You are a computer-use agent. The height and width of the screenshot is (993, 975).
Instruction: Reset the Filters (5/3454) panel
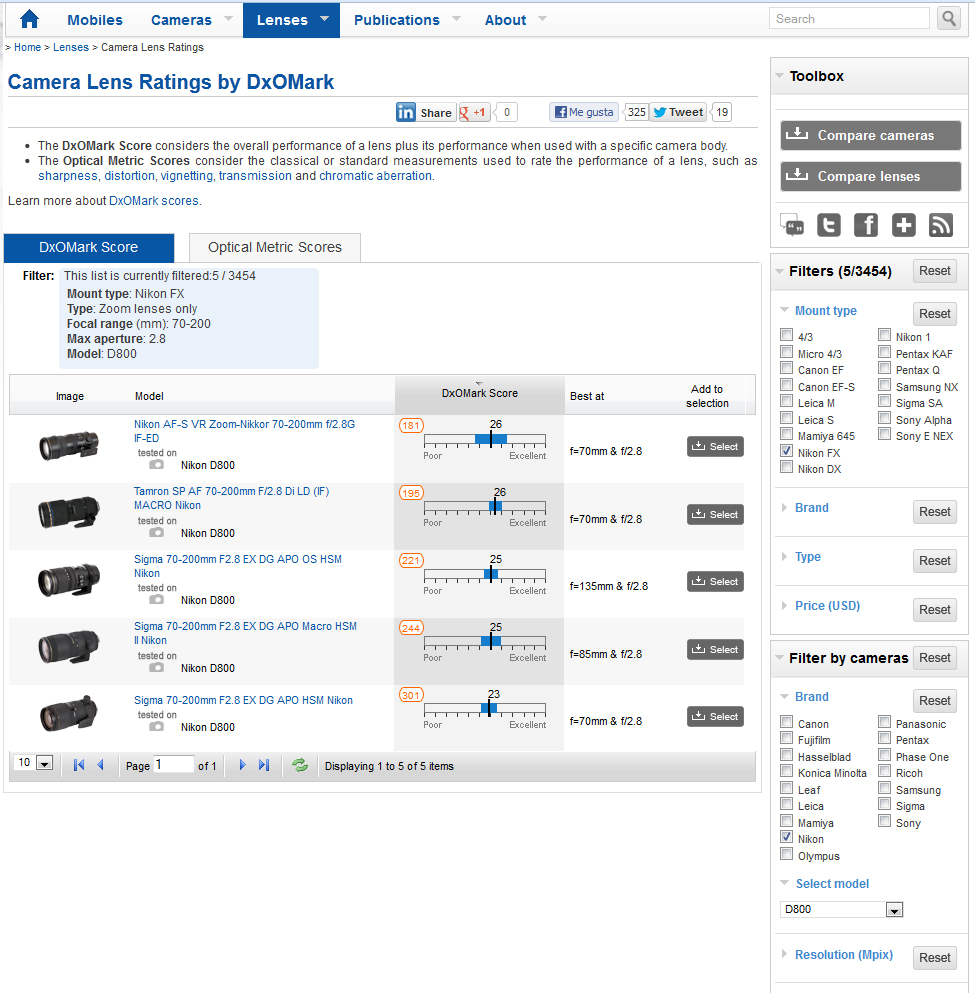pos(934,271)
